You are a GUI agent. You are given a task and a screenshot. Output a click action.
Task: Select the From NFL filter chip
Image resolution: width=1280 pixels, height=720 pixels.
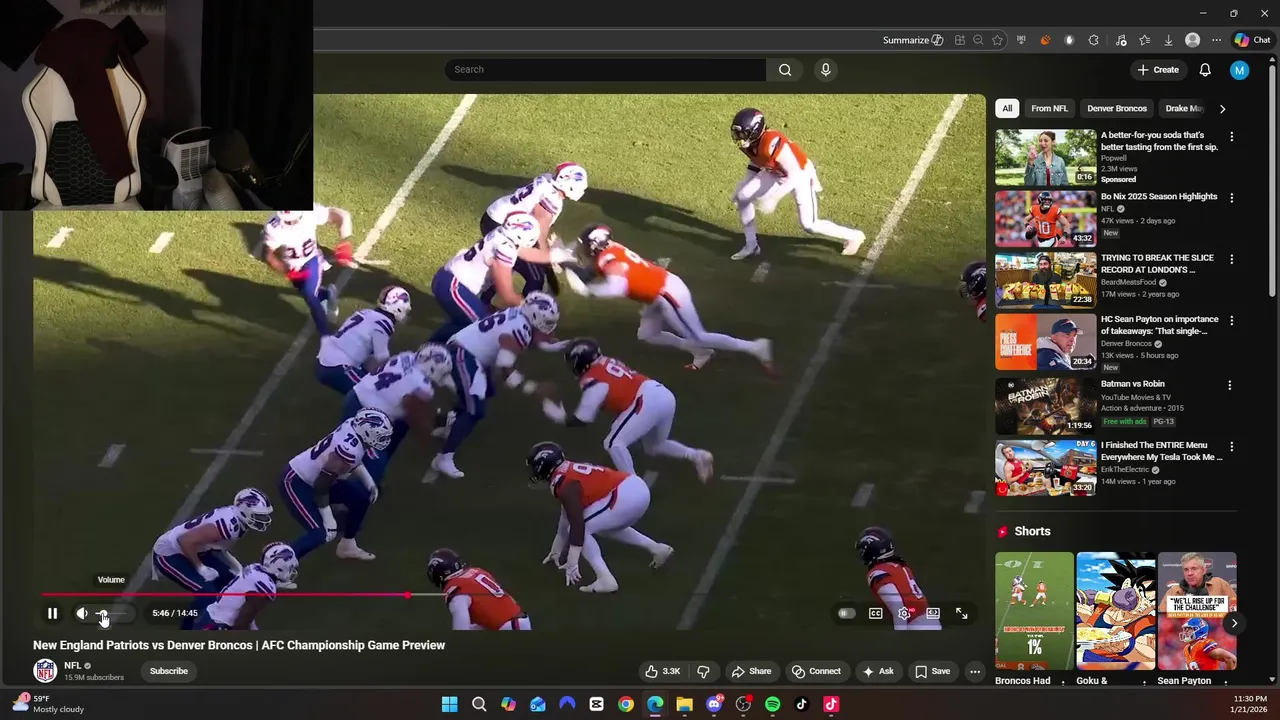pos(1049,108)
